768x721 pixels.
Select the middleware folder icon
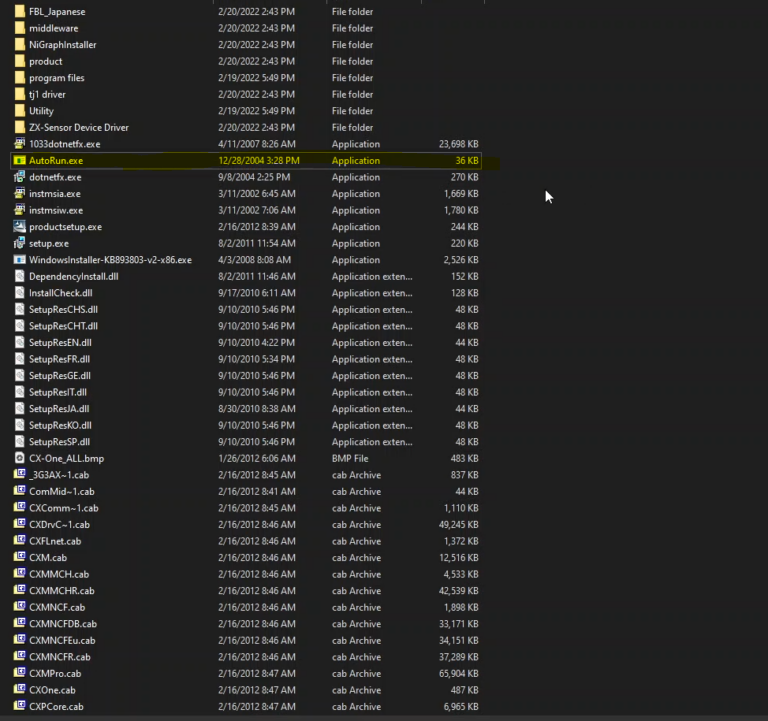19,28
